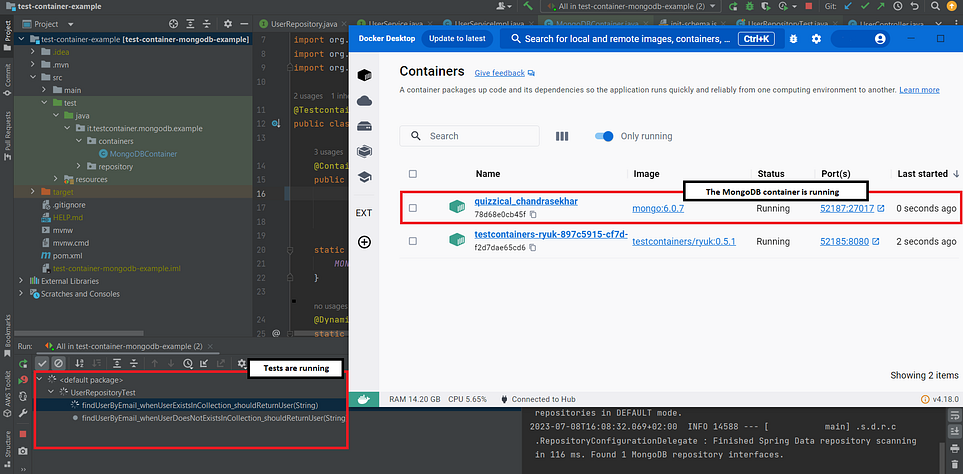Build project hammer icon in IntelliJ toolbar

tap(528, 6)
